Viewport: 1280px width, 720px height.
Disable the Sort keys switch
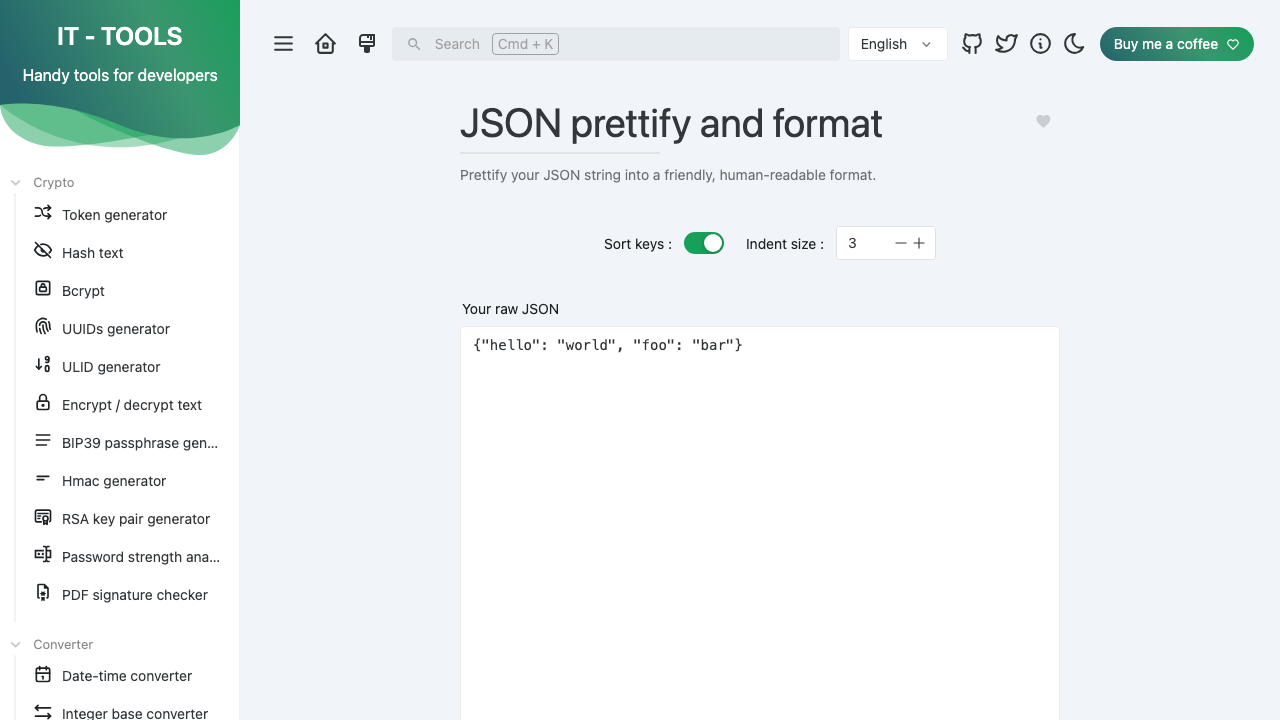[x=704, y=243]
